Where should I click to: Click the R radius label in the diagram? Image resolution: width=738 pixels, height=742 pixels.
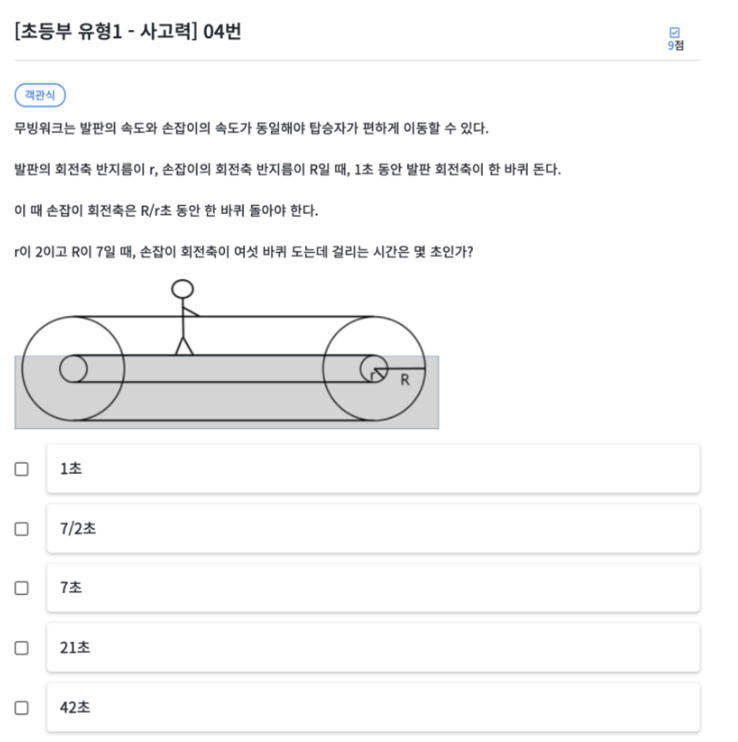point(405,380)
